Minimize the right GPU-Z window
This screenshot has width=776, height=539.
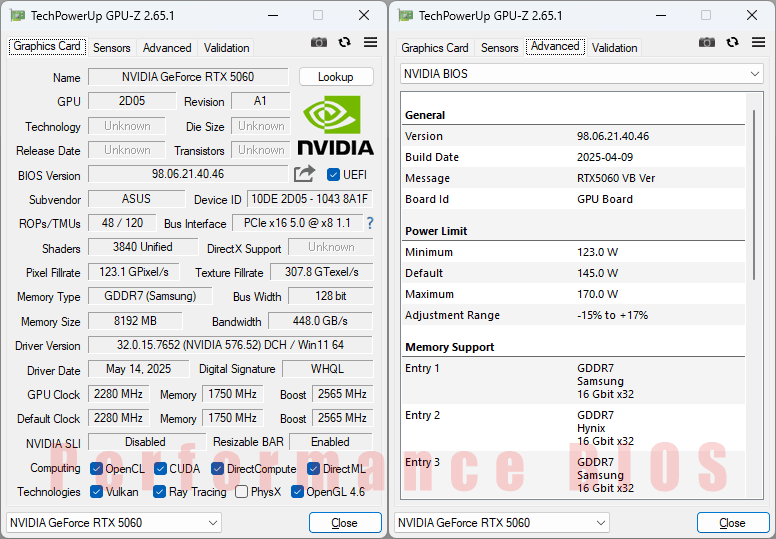pyautogui.click(x=661, y=16)
